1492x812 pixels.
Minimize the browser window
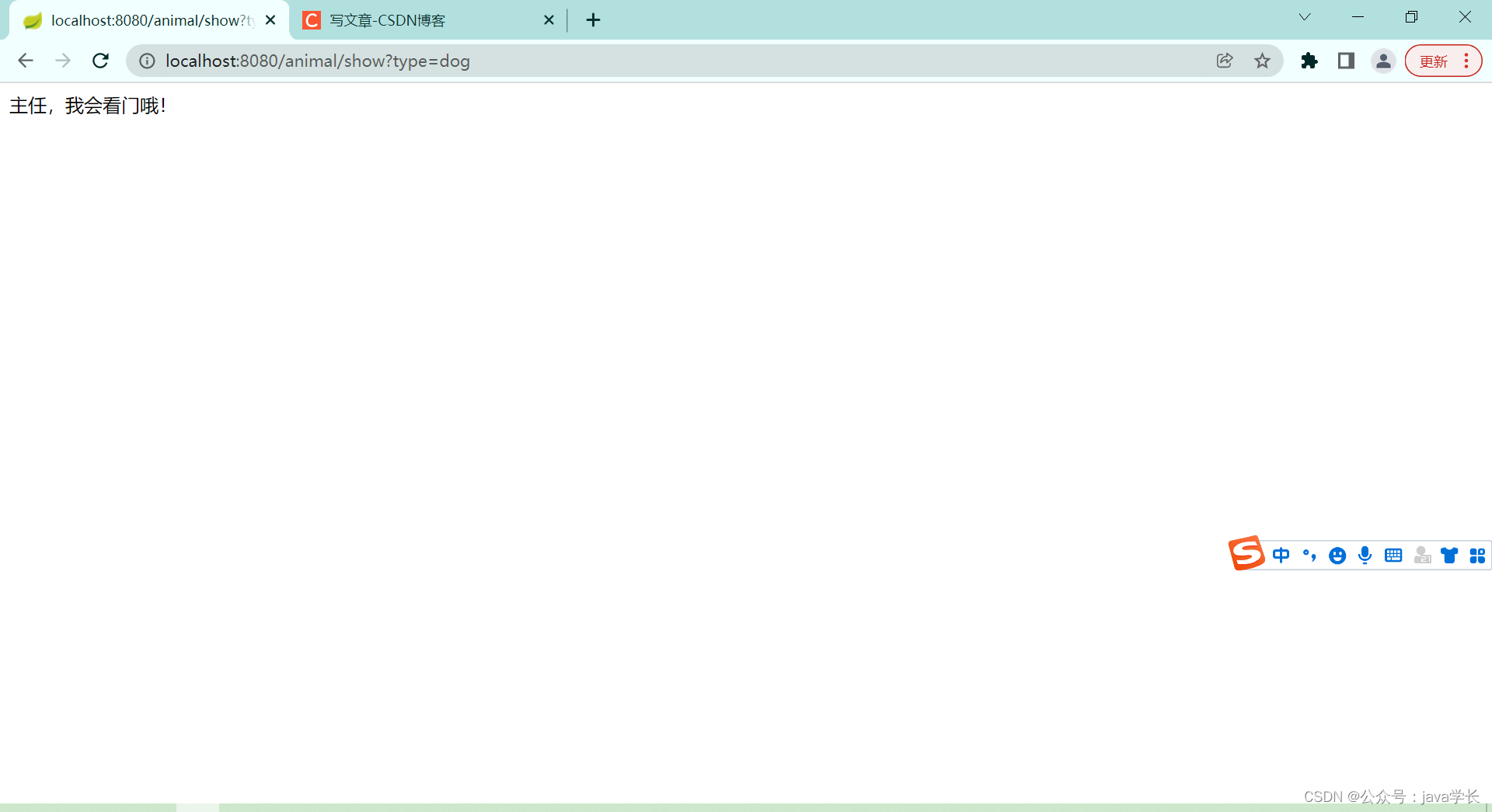(x=1358, y=17)
